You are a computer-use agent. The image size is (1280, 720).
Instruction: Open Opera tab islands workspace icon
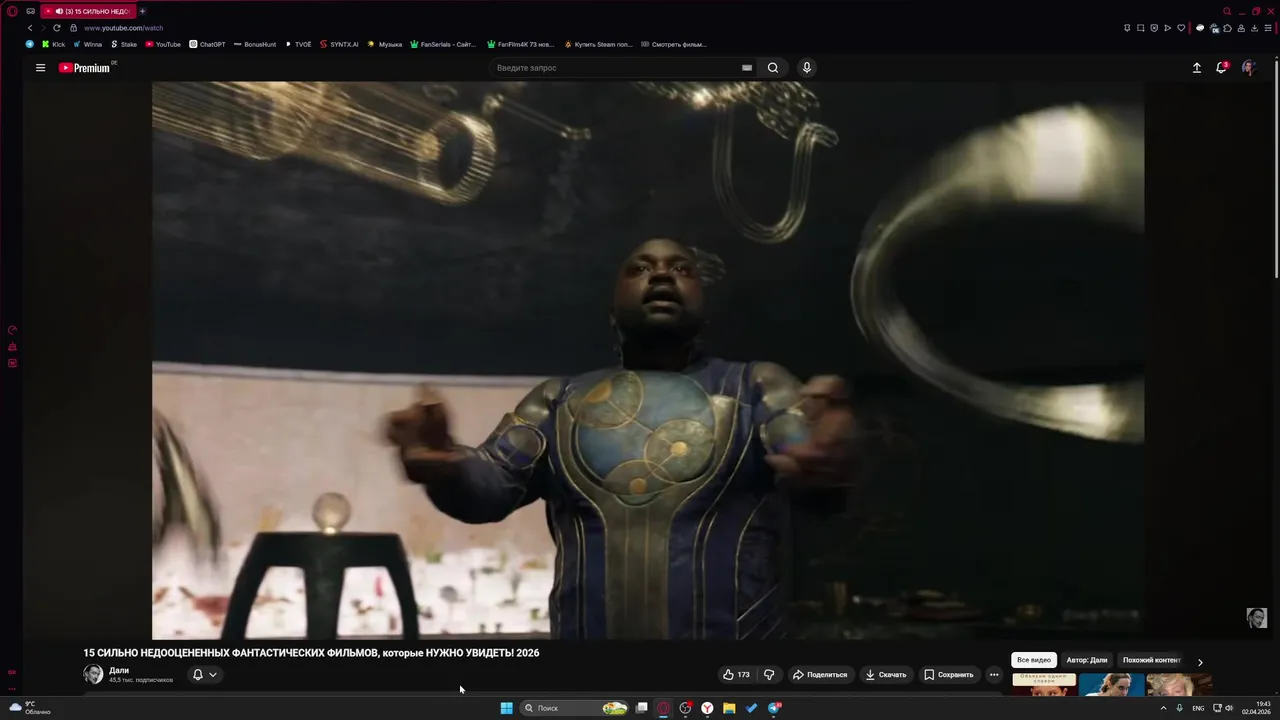click(31, 11)
